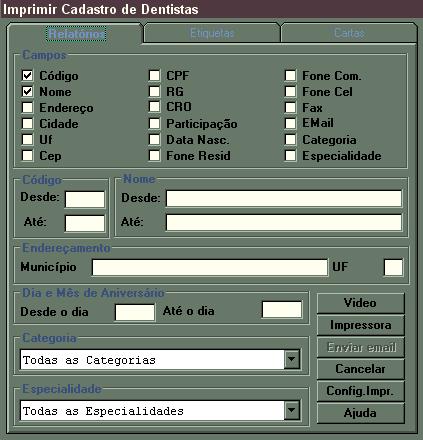Focus the Código Até input field
This screenshot has height=440, width=423.
[85, 223]
